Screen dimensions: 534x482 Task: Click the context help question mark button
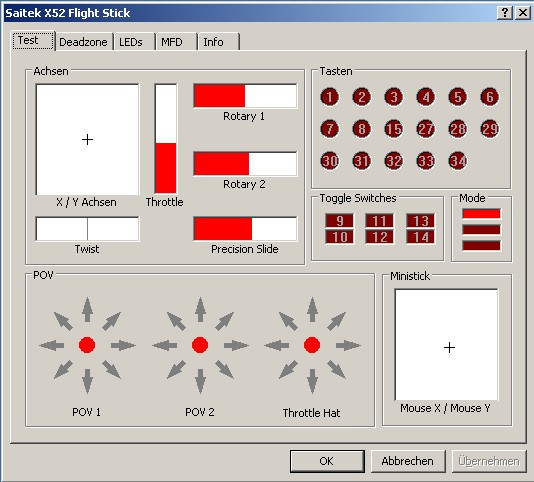(x=505, y=13)
